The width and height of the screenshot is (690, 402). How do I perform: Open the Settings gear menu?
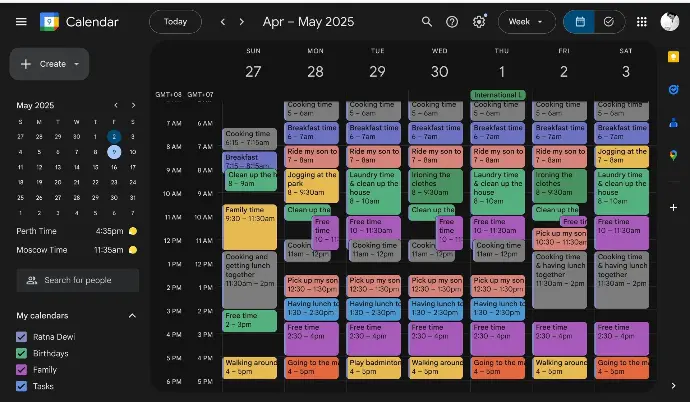(x=480, y=21)
